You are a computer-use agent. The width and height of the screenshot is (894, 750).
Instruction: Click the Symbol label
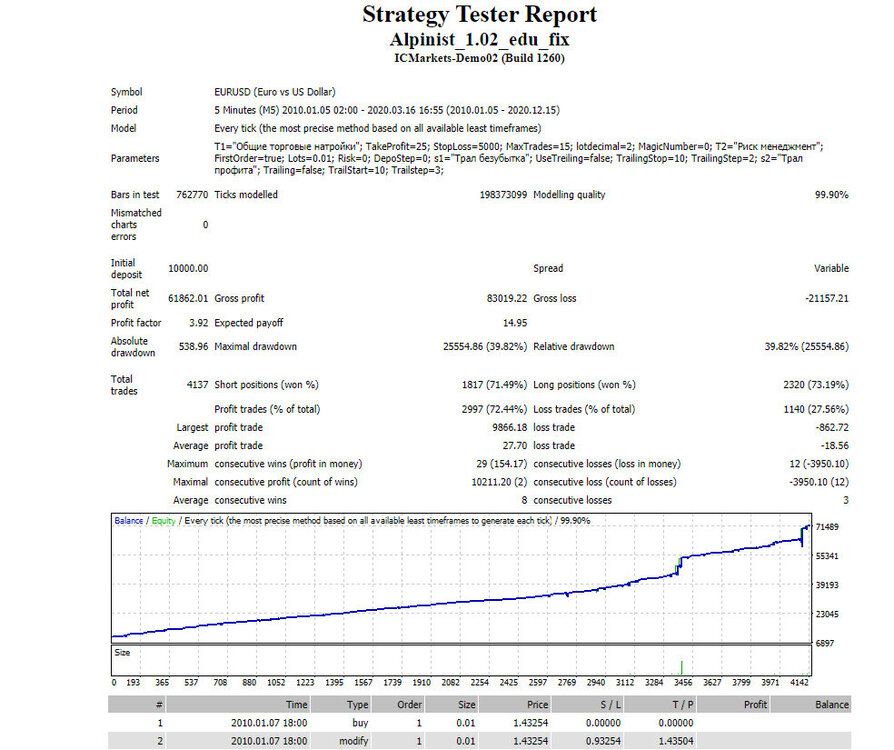pos(126,92)
